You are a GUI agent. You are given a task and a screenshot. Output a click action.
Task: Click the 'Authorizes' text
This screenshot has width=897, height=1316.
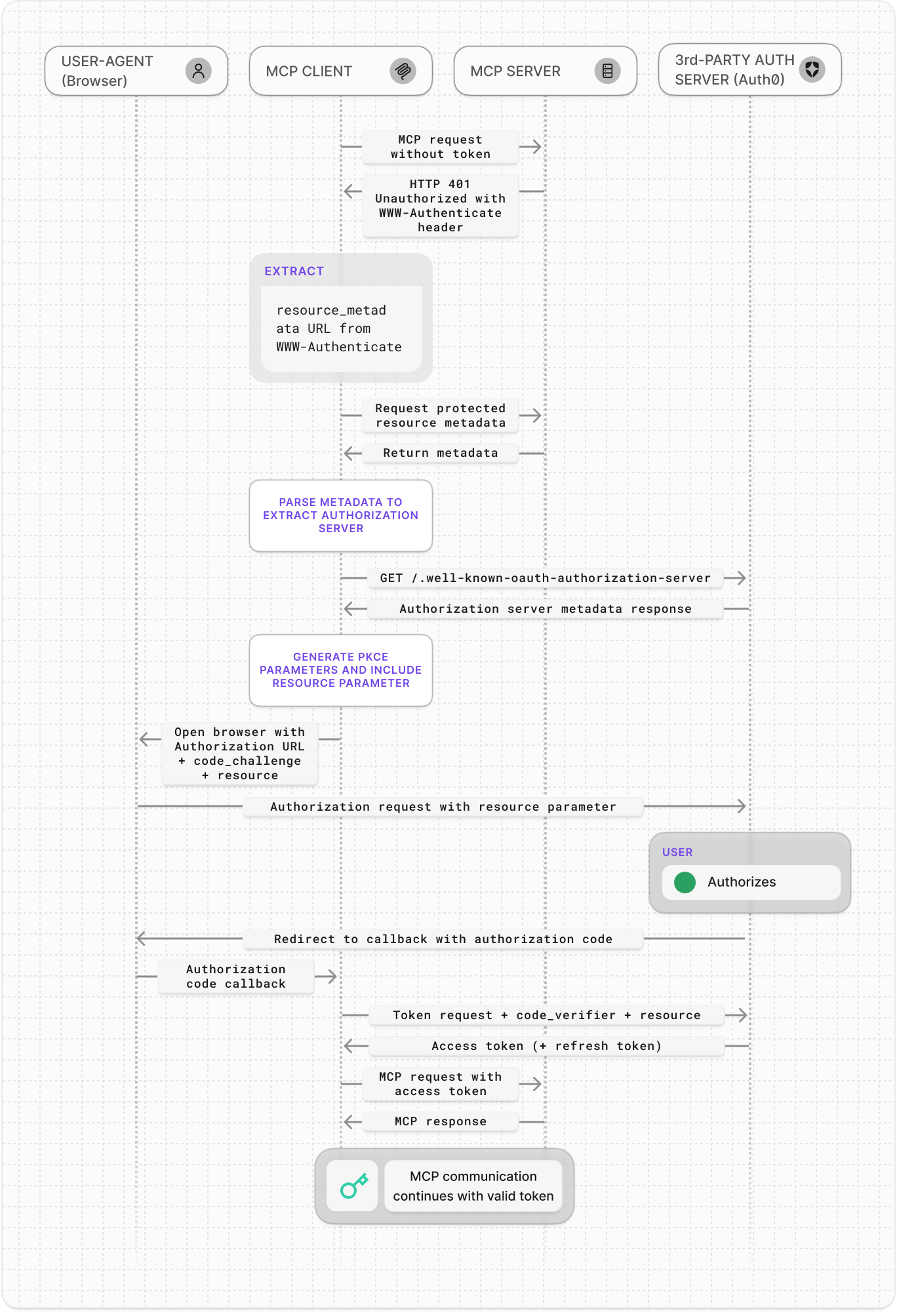pyautogui.click(x=742, y=882)
